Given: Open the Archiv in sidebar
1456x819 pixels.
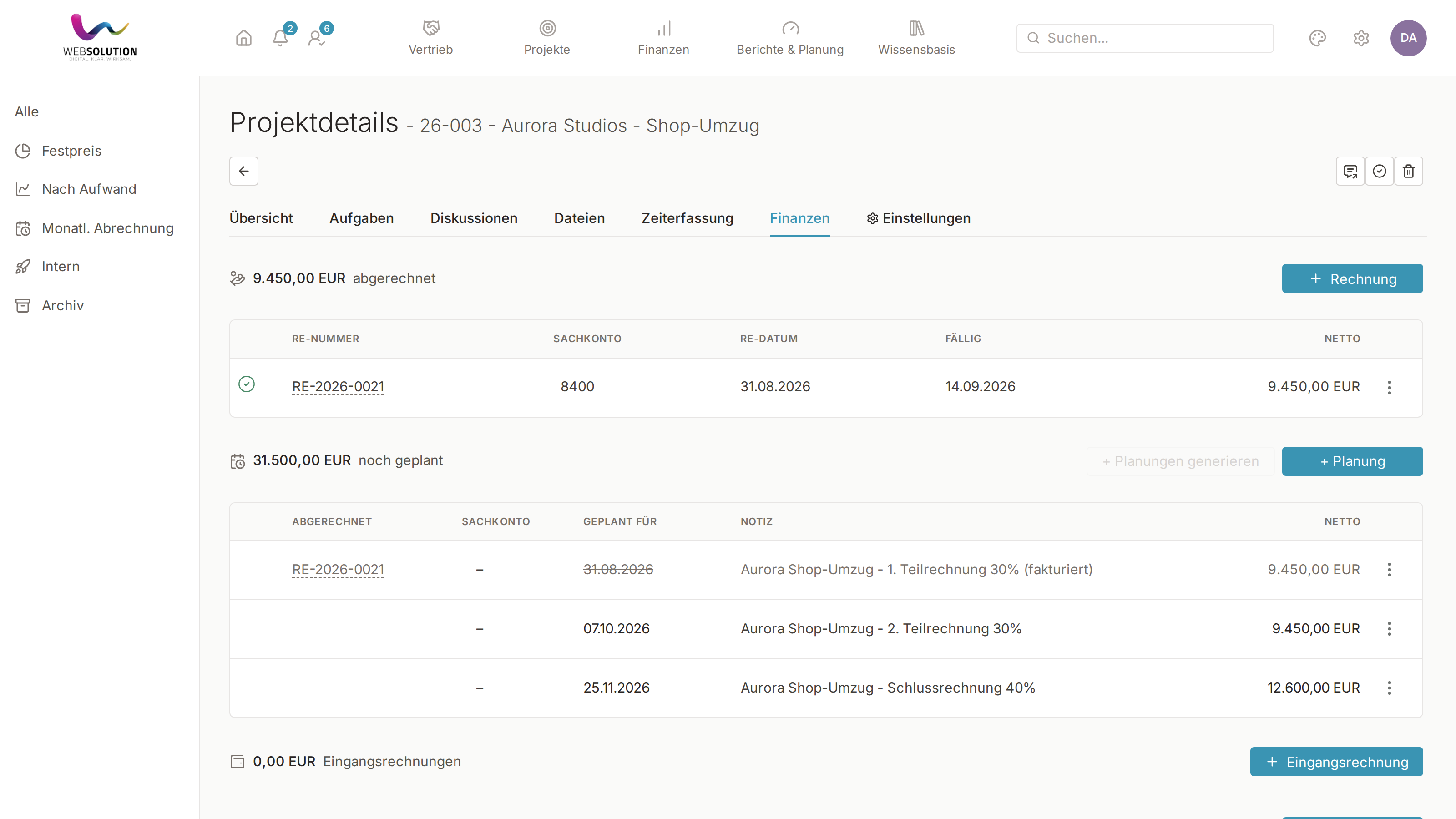Looking at the screenshot, I should (x=50, y=306).
